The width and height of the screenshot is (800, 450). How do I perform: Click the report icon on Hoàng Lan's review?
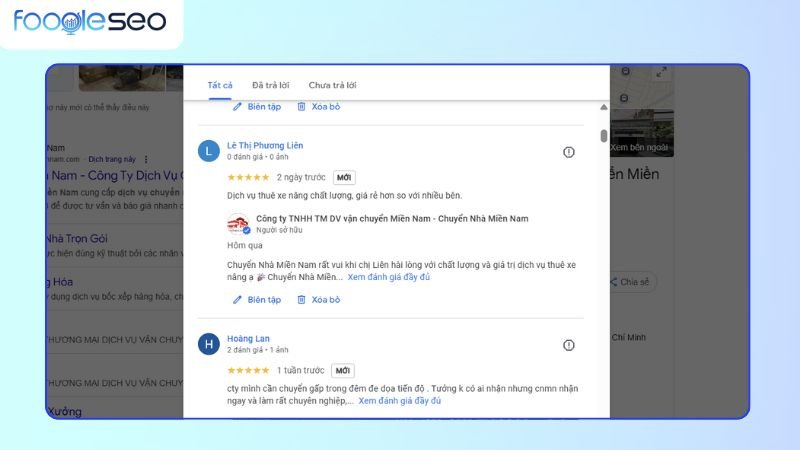tap(568, 345)
